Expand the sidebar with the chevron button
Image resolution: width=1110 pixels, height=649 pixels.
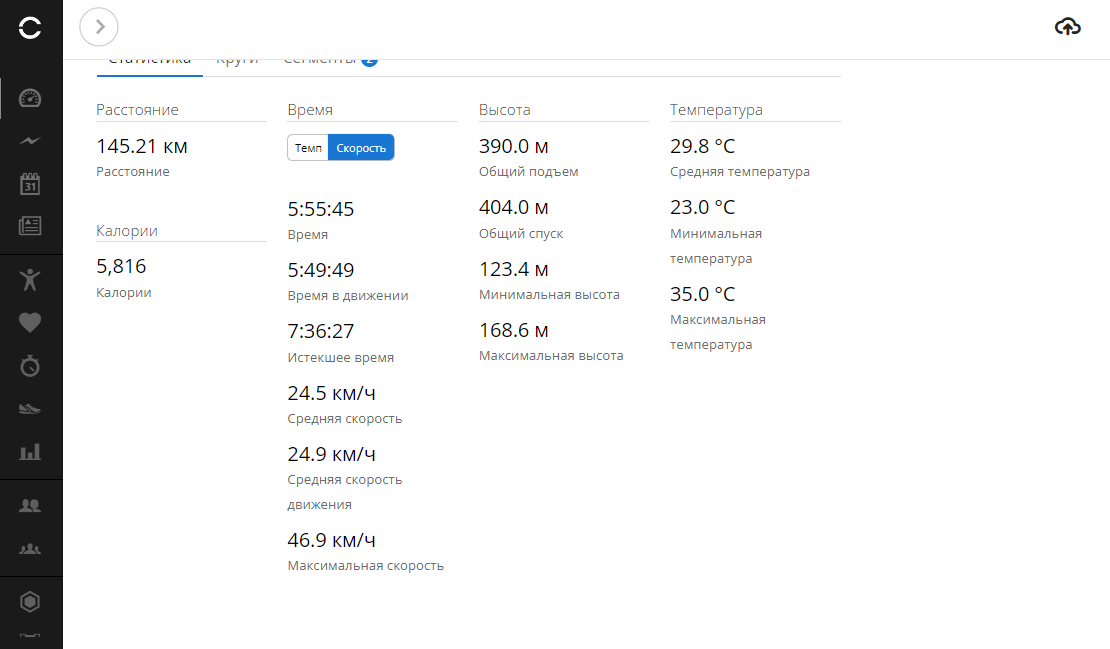(99, 27)
